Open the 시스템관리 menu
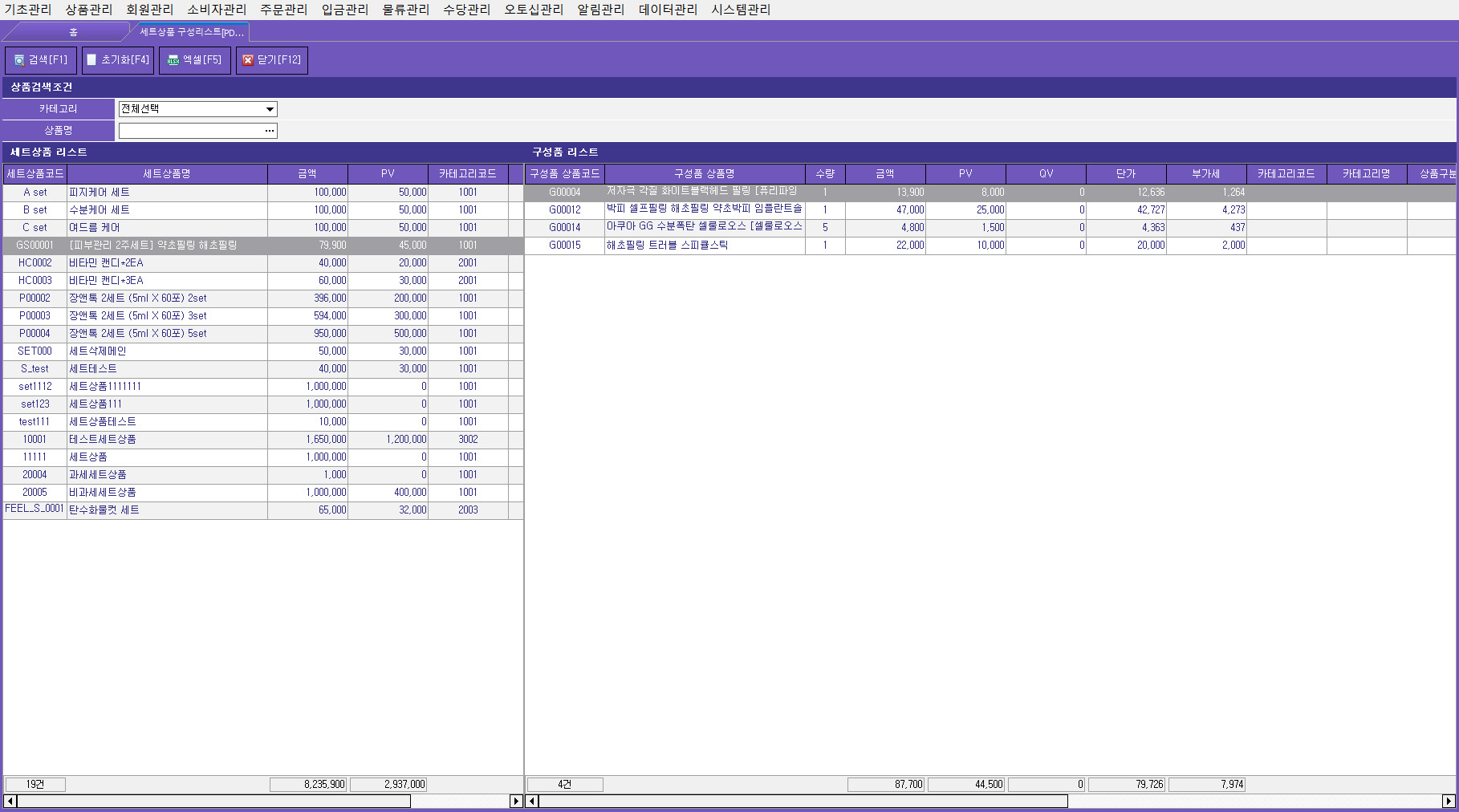Viewport: 1459px width, 812px height. tap(740, 10)
